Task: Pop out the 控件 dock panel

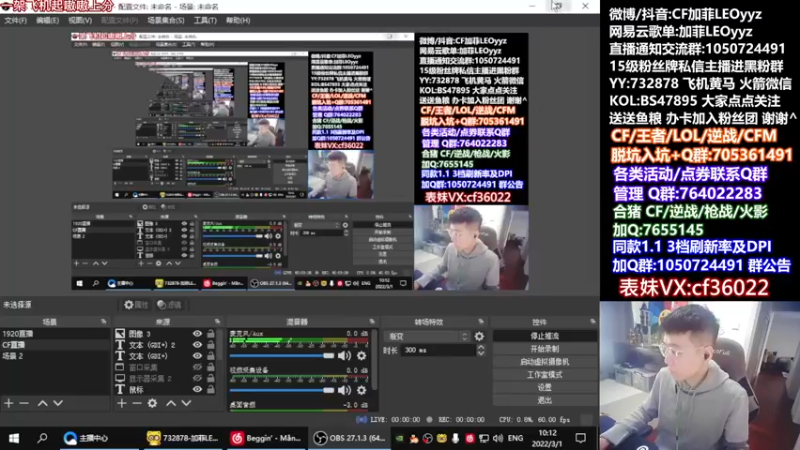Action: [592, 322]
